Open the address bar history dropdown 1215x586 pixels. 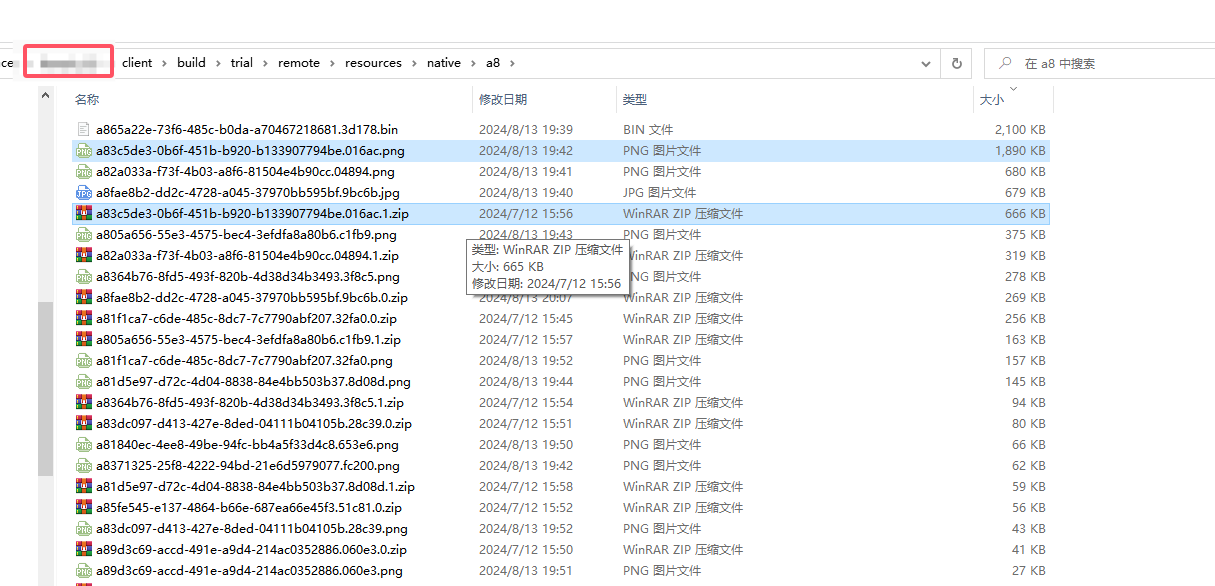coord(925,63)
